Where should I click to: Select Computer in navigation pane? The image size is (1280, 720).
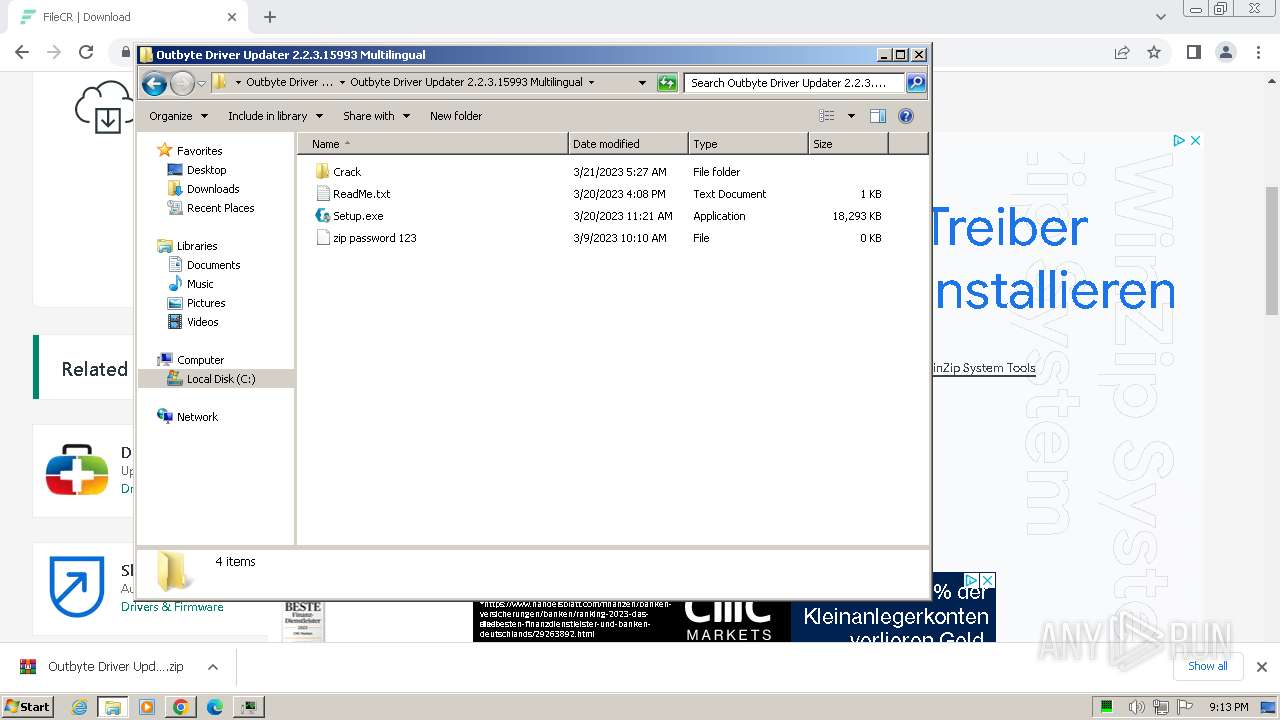coord(200,360)
